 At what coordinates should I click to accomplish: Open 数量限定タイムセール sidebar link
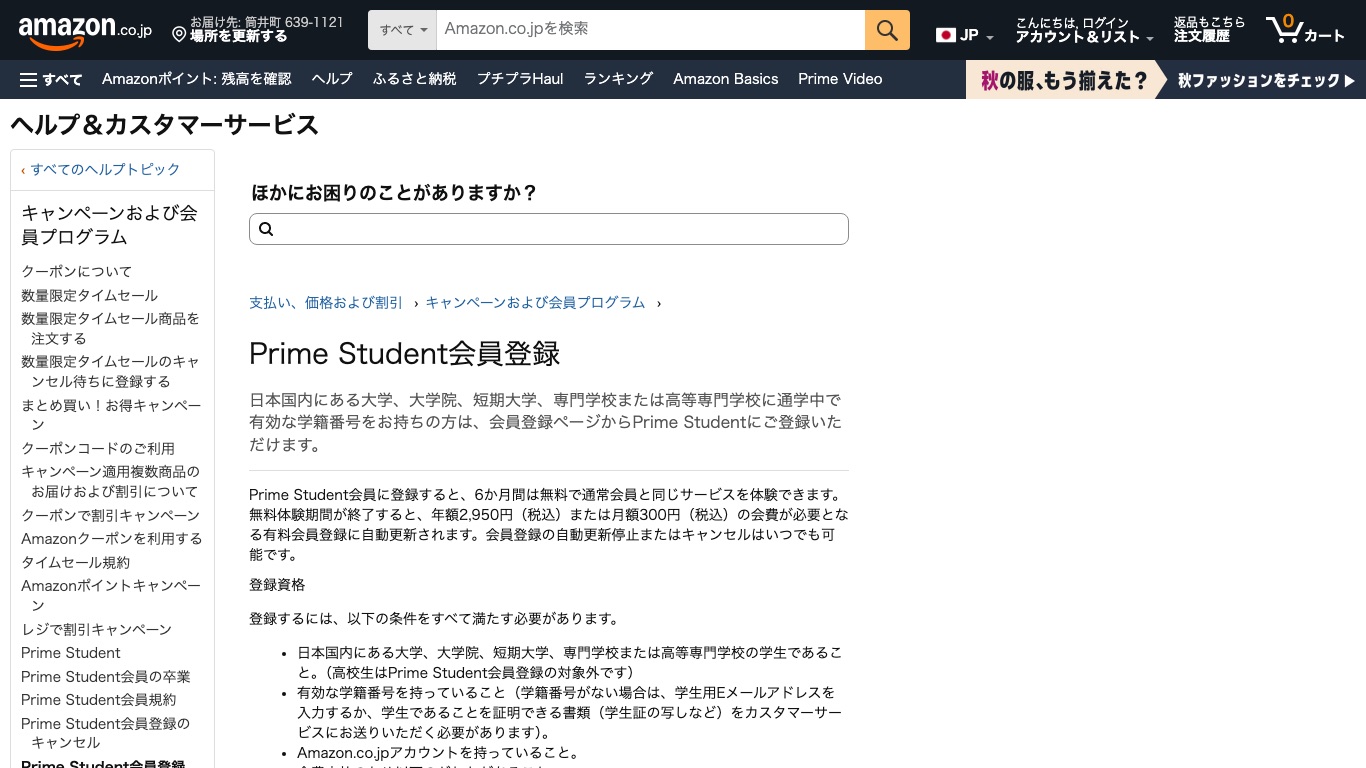90,296
